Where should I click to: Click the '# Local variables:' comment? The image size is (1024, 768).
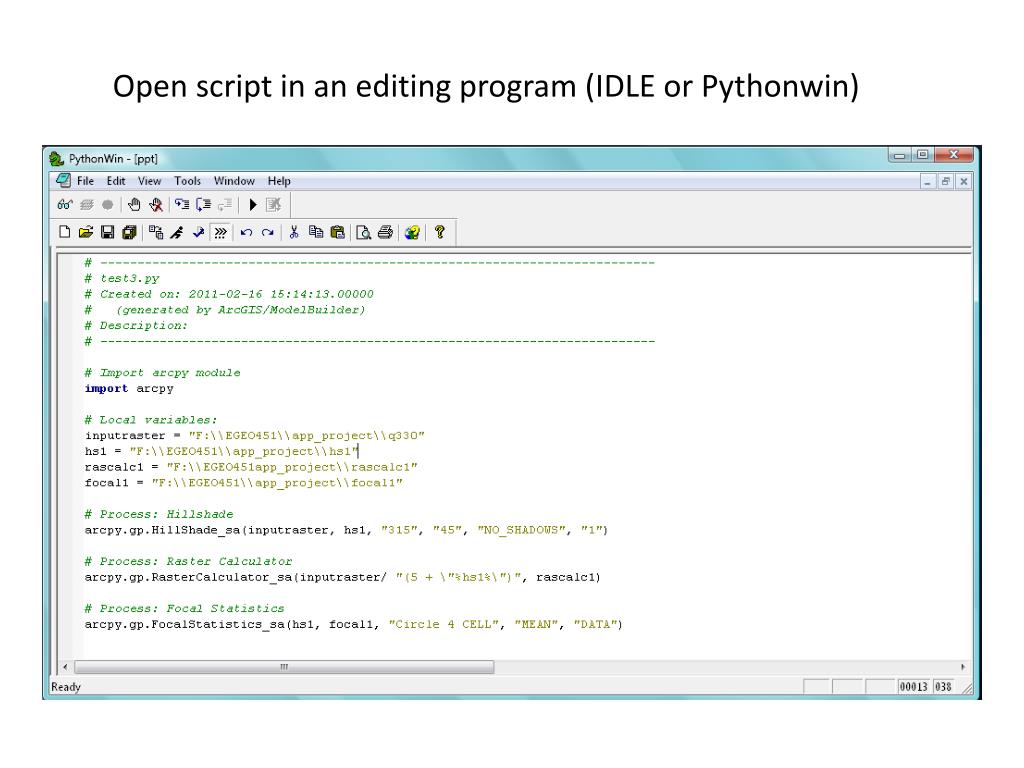coord(151,419)
